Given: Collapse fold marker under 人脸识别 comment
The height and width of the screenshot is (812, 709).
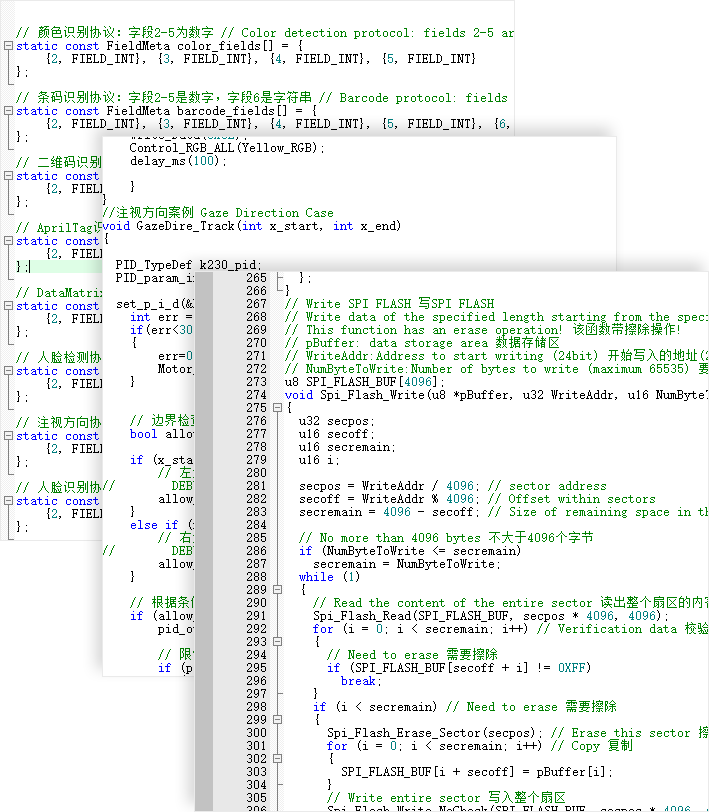Looking at the screenshot, I should click(x=9, y=501).
